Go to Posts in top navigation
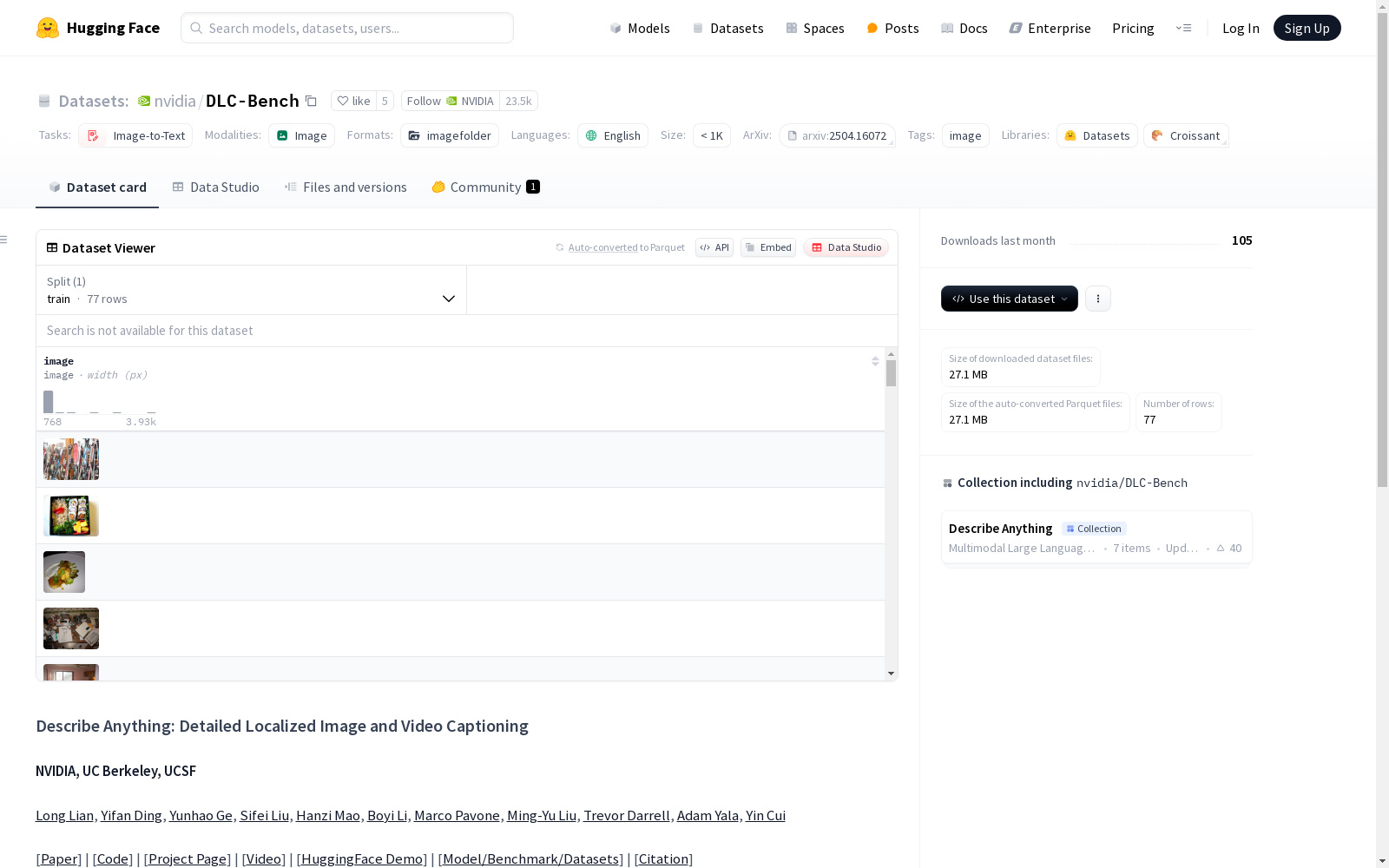The height and width of the screenshot is (868, 1389). [893, 28]
